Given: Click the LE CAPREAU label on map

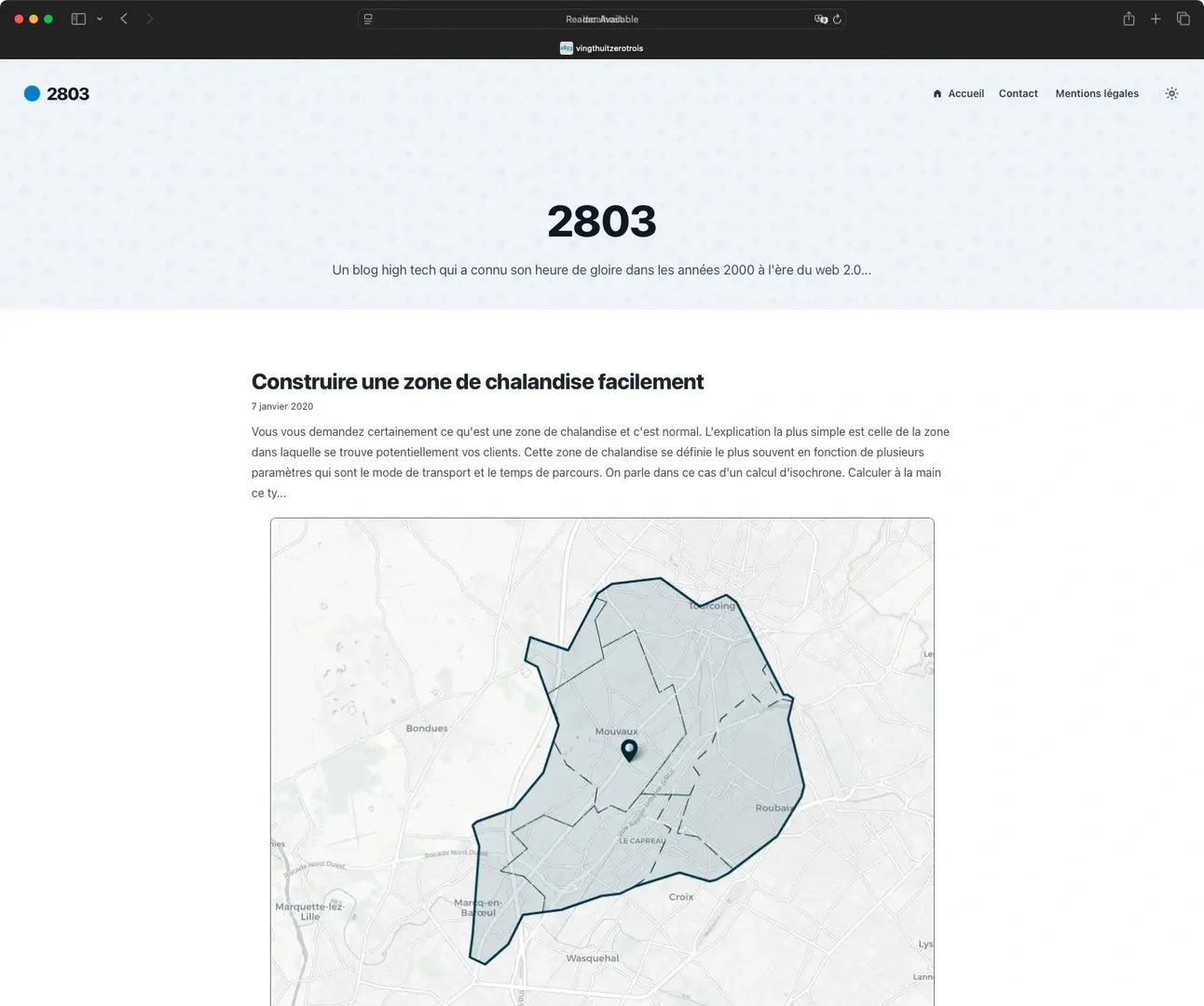Looking at the screenshot, I should tap(643, 840).
